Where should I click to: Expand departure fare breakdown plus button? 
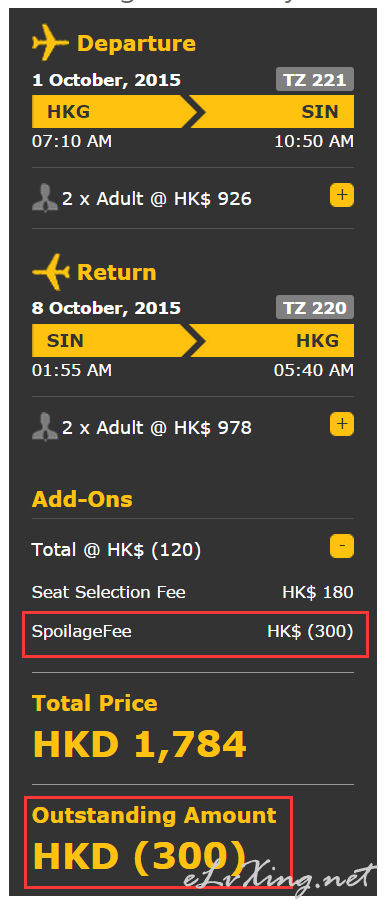click(342, 196)
